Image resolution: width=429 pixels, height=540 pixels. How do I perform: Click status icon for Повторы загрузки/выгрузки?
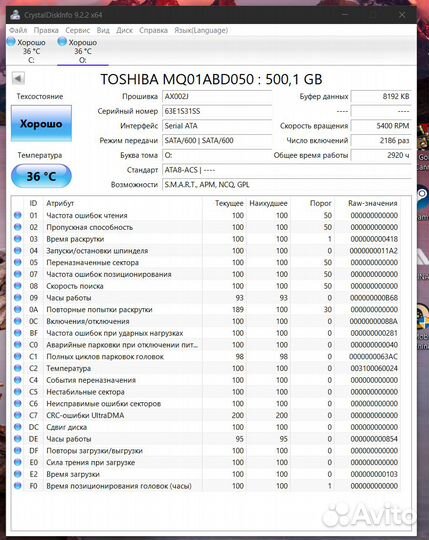pos(18,450)
